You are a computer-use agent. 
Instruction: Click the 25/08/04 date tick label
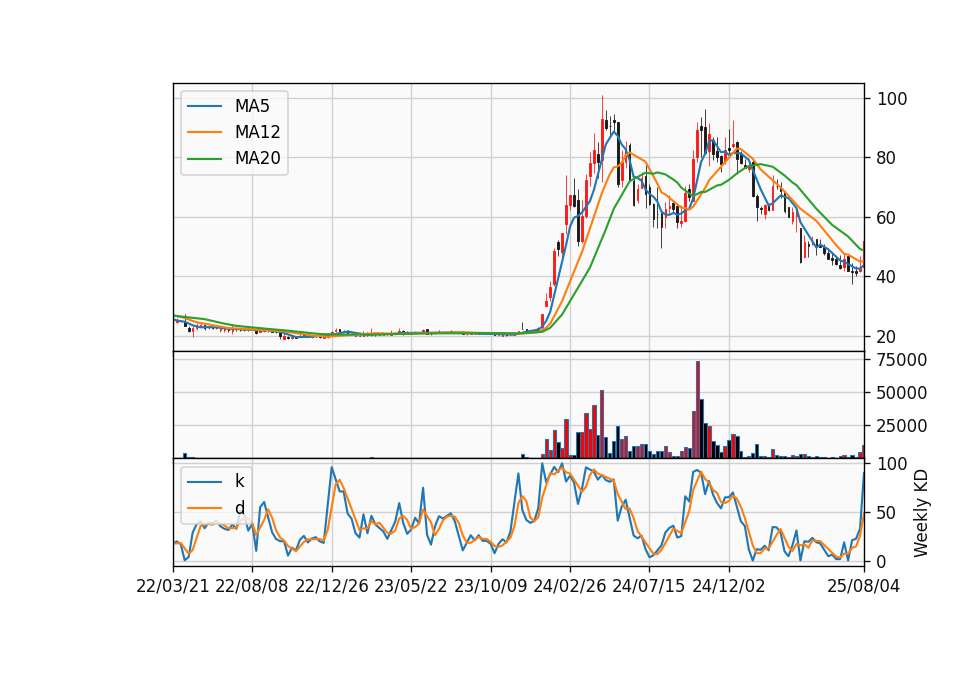(864, 586)
